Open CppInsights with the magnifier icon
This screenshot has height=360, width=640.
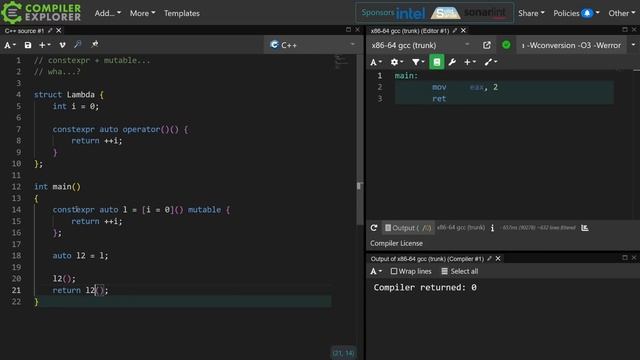click(78, 44)
